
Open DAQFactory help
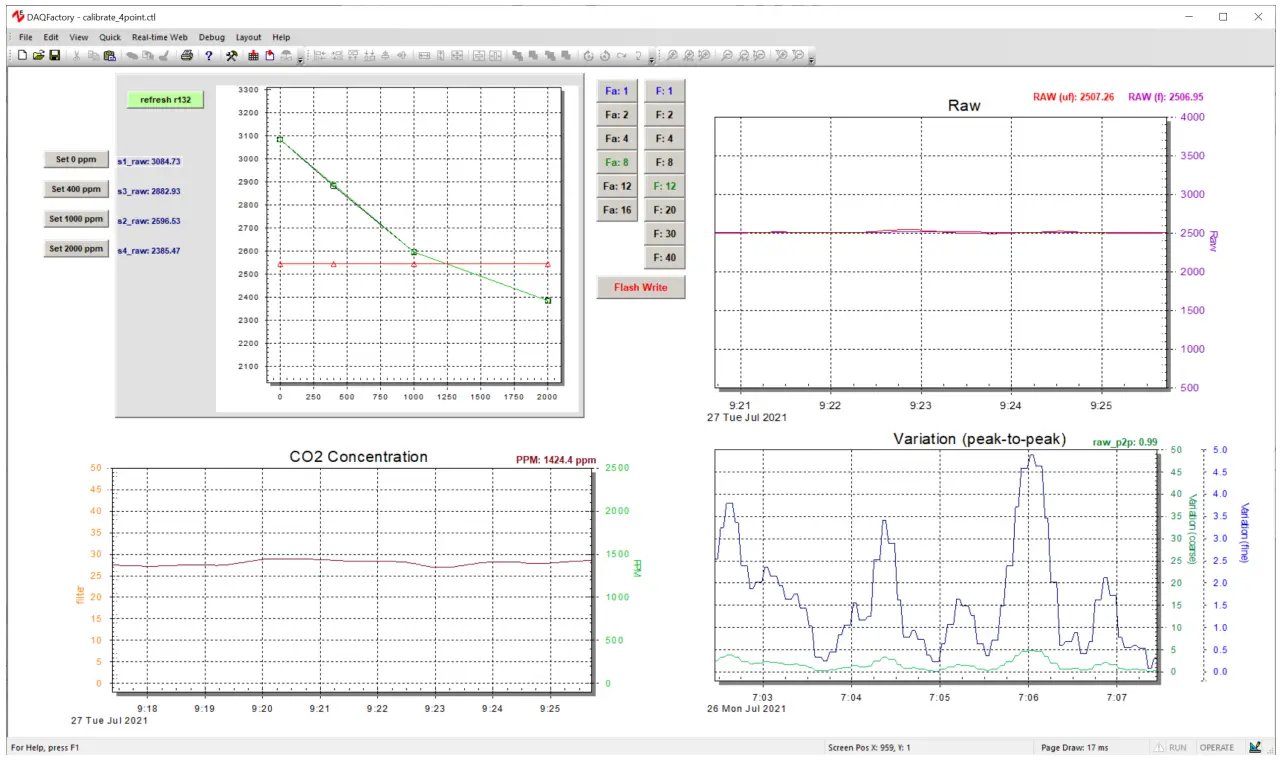(207, 56)
